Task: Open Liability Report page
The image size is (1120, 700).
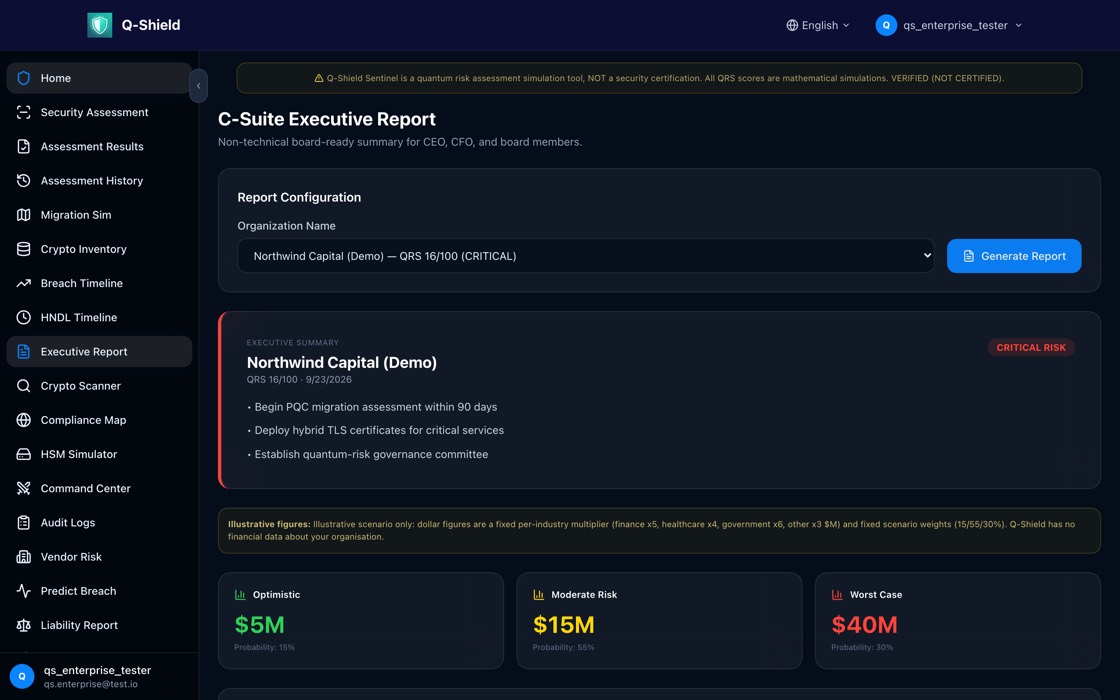Action: pos(99,626)
